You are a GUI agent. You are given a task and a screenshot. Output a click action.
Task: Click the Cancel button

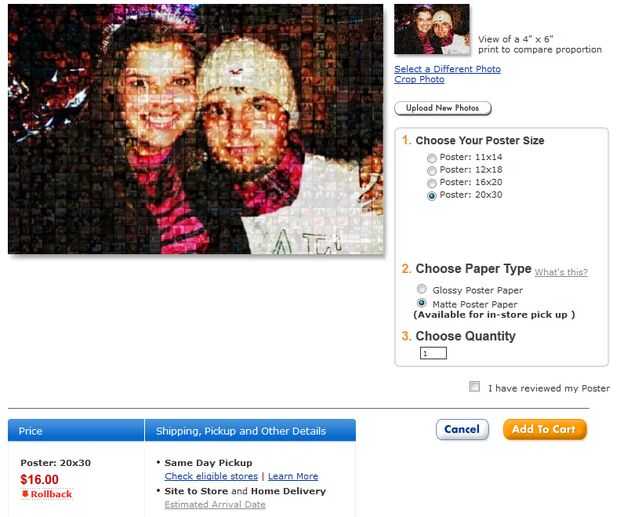(462, 429)
